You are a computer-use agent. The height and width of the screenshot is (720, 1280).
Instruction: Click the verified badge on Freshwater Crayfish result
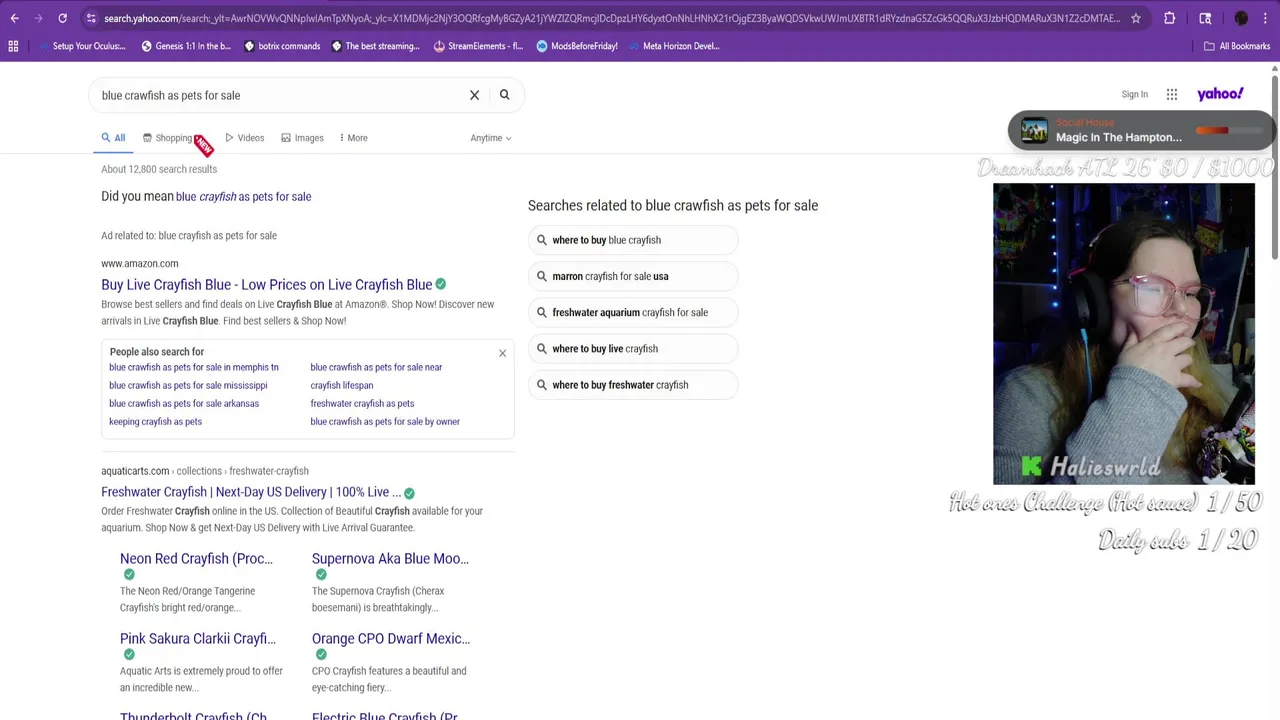409,492
